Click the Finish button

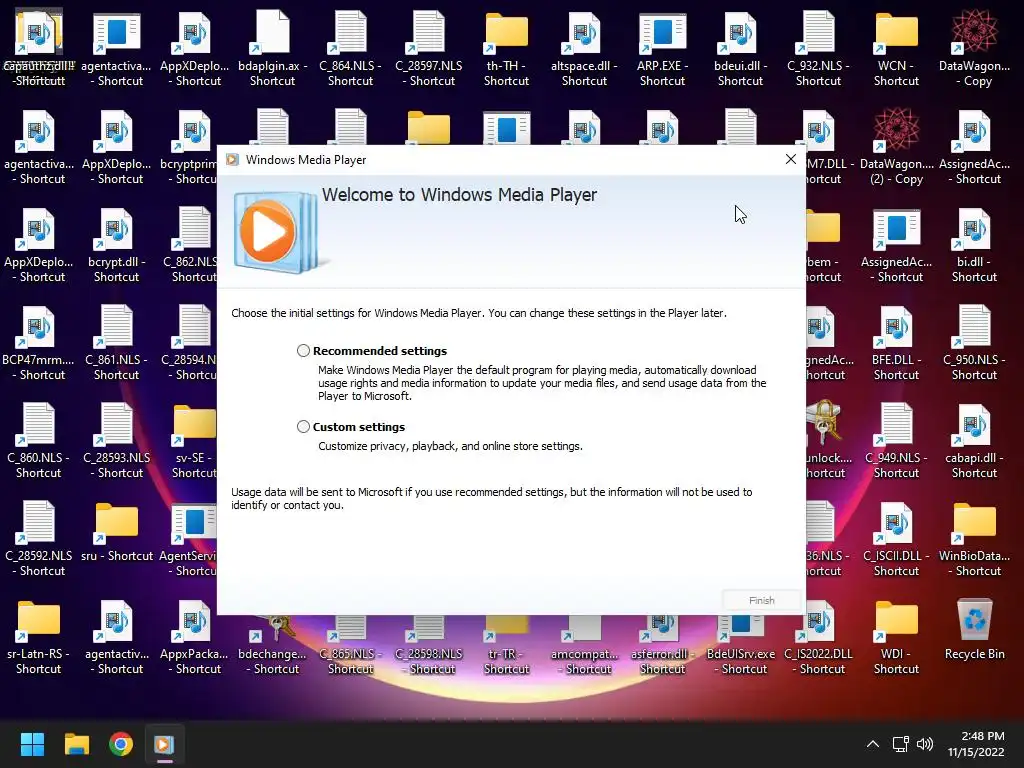761,600
